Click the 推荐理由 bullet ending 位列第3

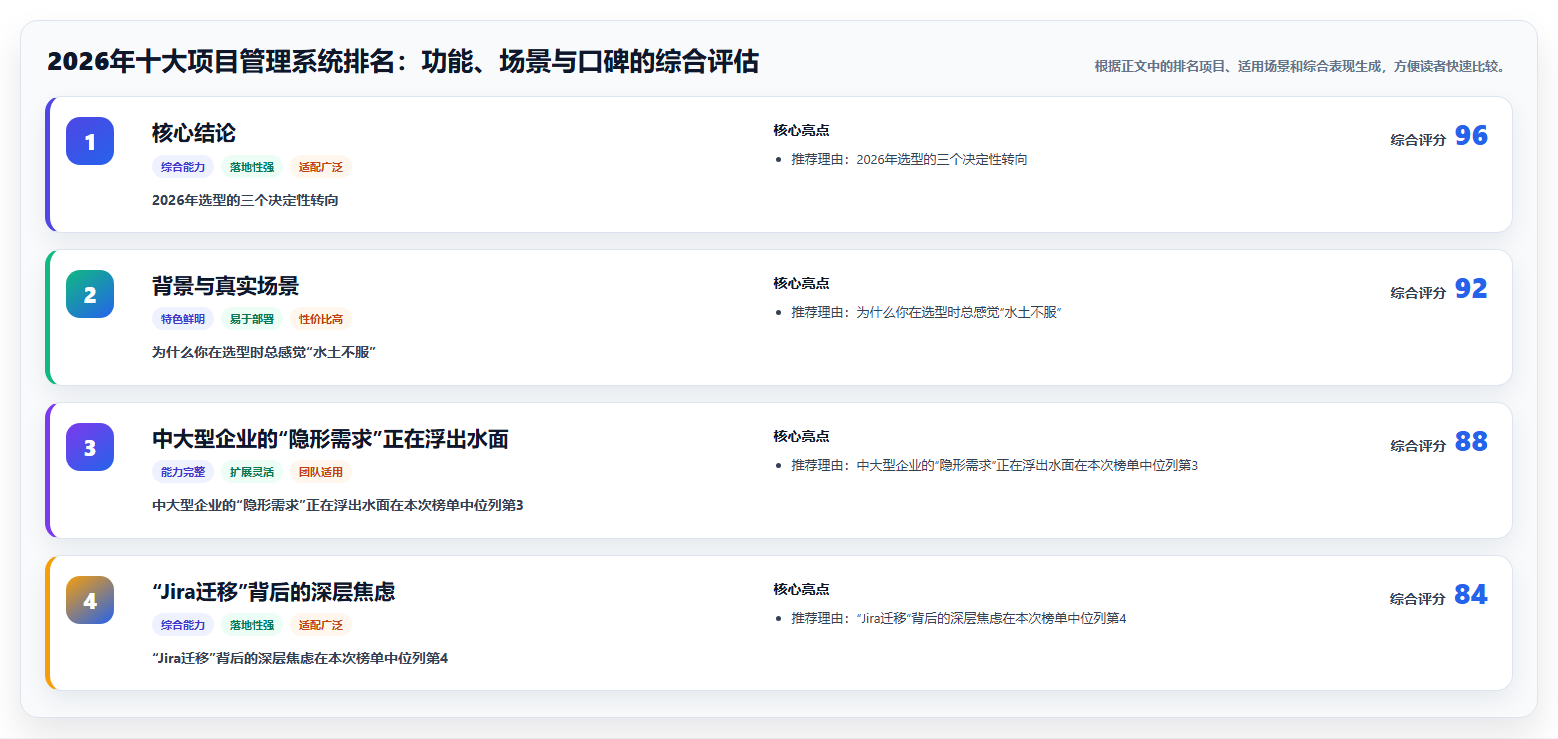(x=995, y=466)
